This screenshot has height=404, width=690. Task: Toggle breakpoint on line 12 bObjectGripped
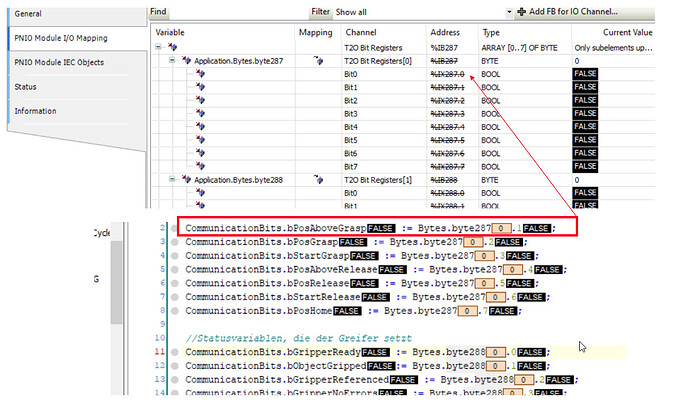point(175,366)
